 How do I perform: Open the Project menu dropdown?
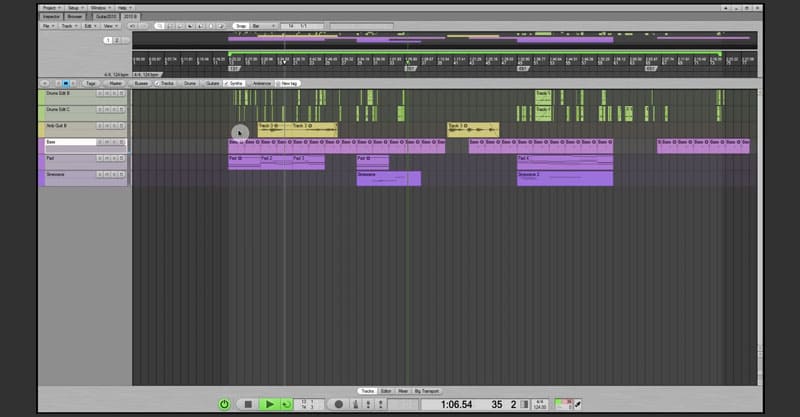pyautogui.click(x=51, y=7)
